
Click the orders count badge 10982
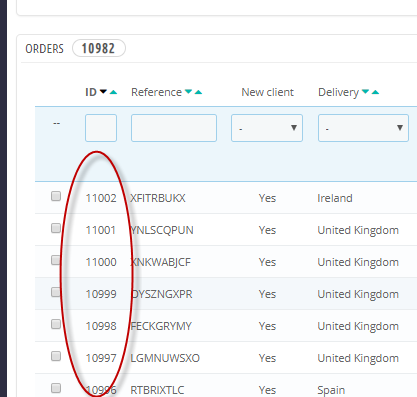tap(99, 48)
